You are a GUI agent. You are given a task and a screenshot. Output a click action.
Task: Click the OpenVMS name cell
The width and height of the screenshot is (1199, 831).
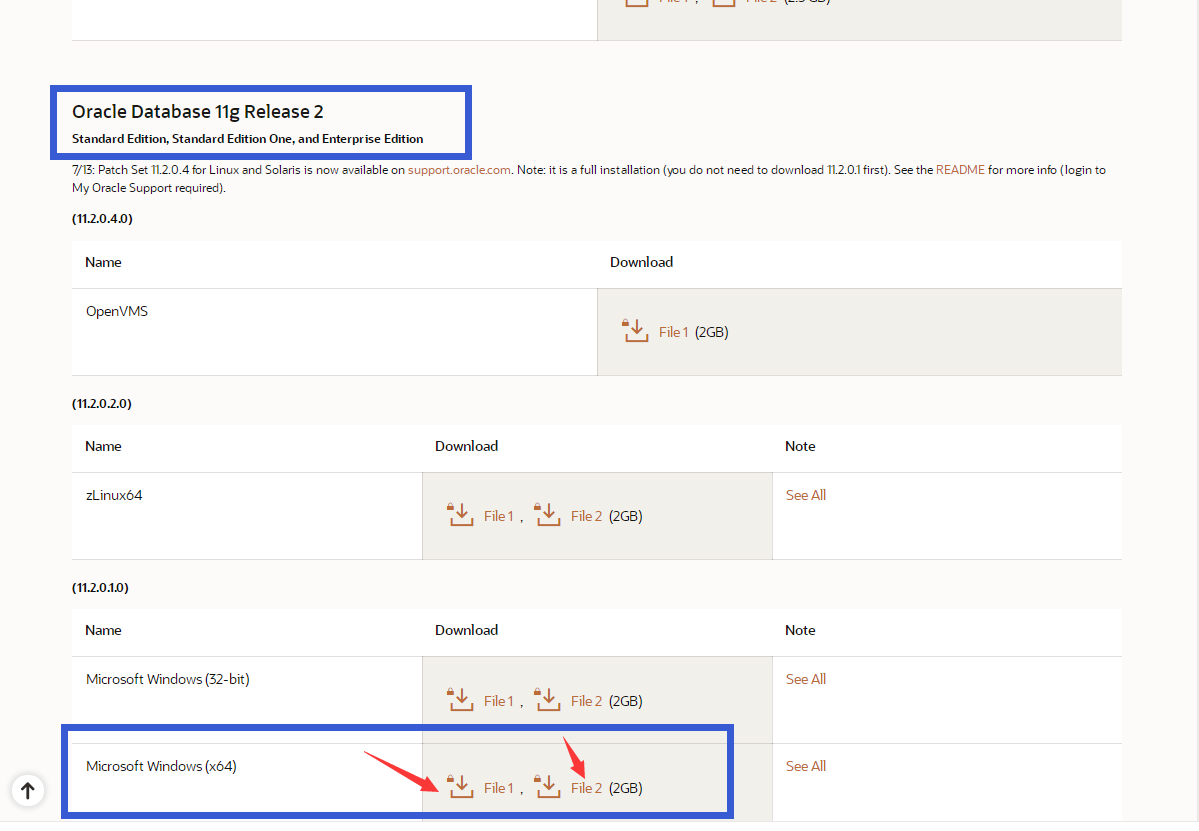(x=334, y=332)
